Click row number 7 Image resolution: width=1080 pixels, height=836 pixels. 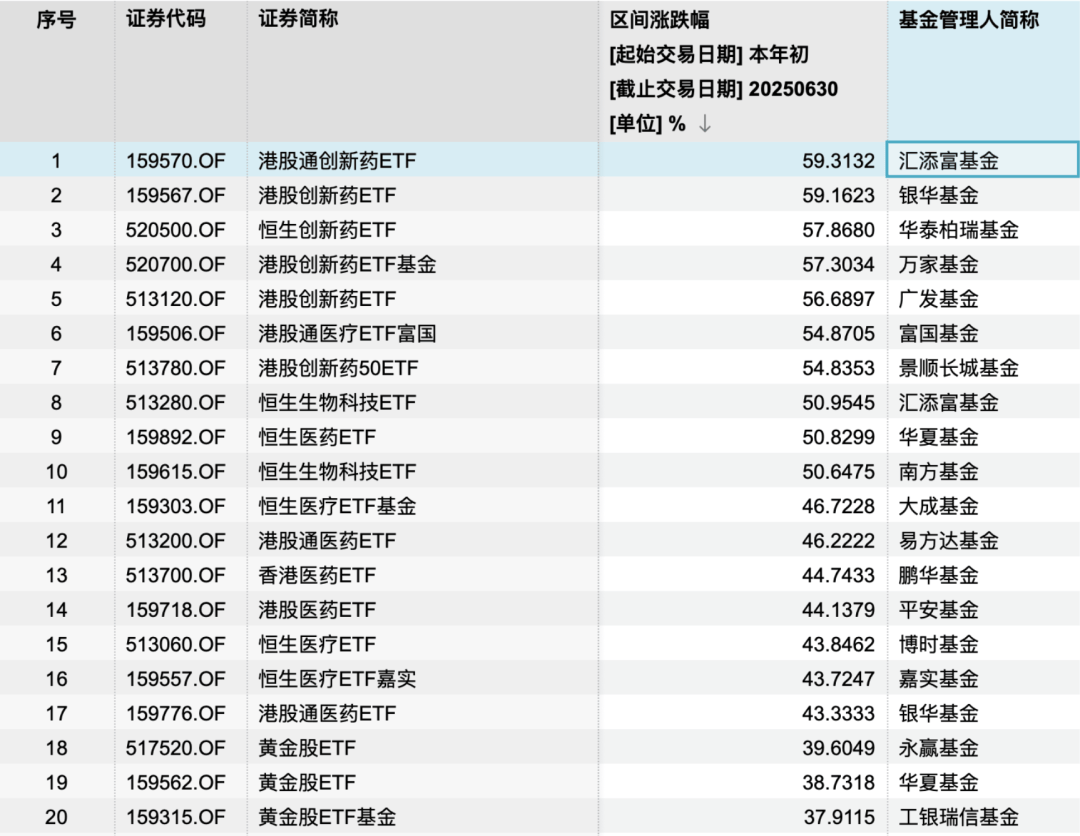coord(56,368)
